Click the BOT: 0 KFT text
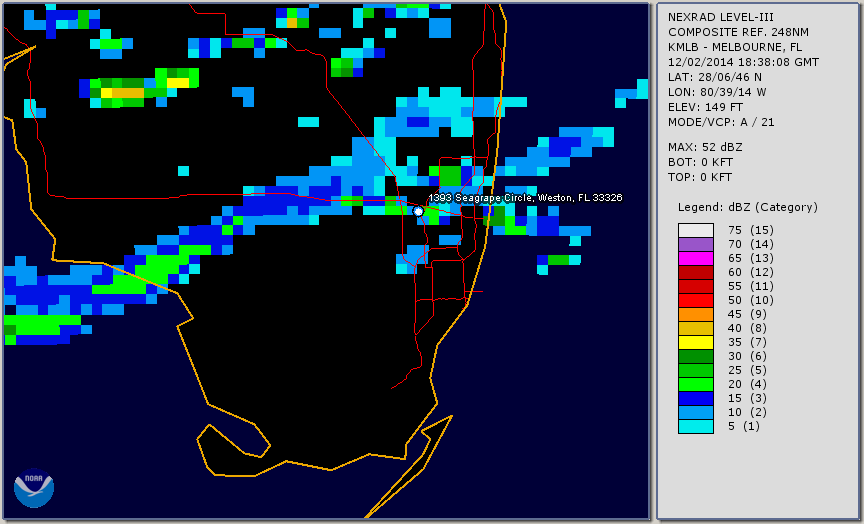Viewport: 864px width, 524px height. (x=700, y=163)
